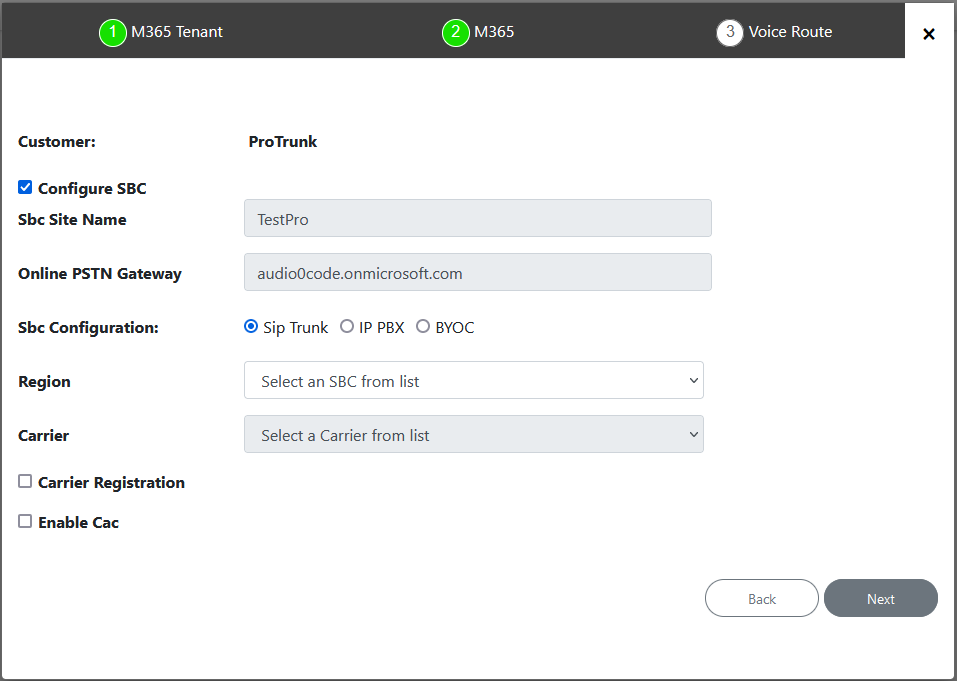Open the Carrier selection dropdown

tap(473, 434)
